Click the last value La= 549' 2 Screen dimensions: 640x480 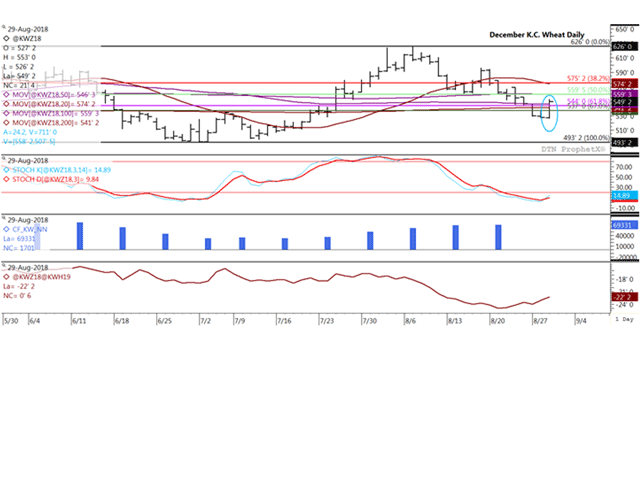[x=19, y=76]
